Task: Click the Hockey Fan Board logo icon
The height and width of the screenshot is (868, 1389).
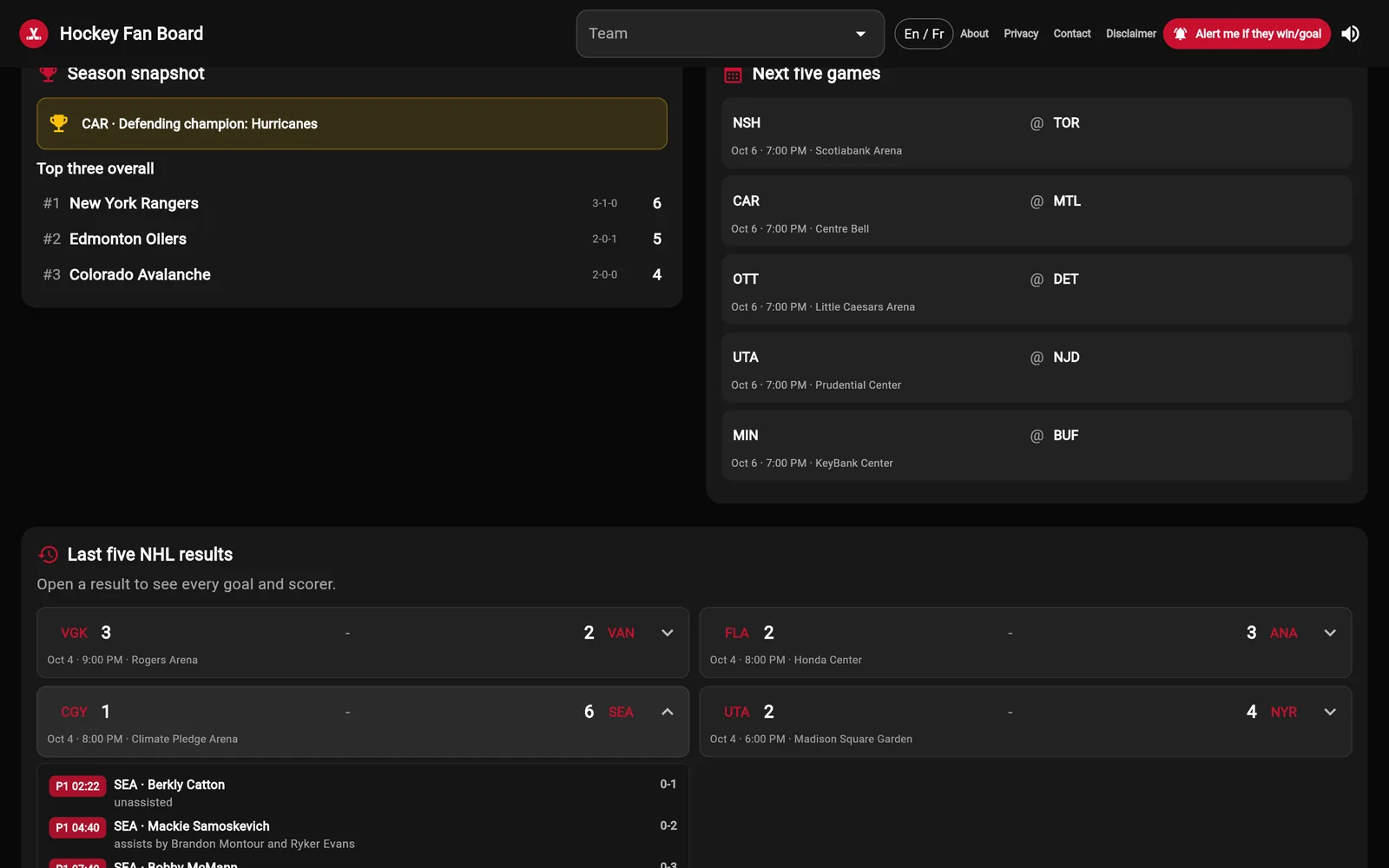Action: coord(34,34)
